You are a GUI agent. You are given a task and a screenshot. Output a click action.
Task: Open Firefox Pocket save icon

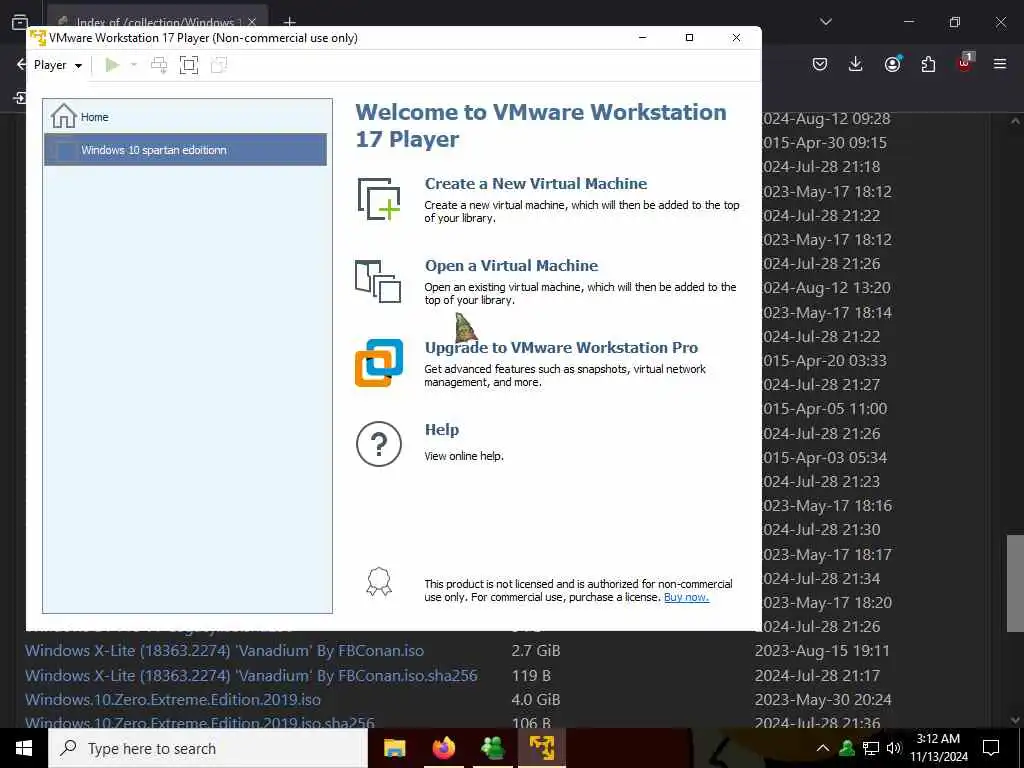click(x=820, y=64)
